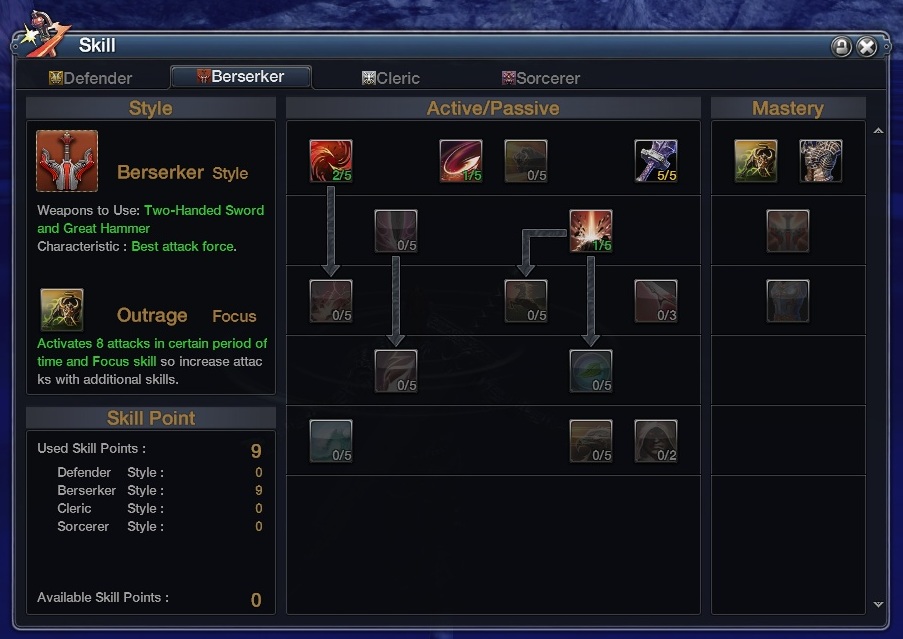This screenshot has height=639, width=903.
Task: Click the horned warrior mastery icon
Action: [756, 161]
